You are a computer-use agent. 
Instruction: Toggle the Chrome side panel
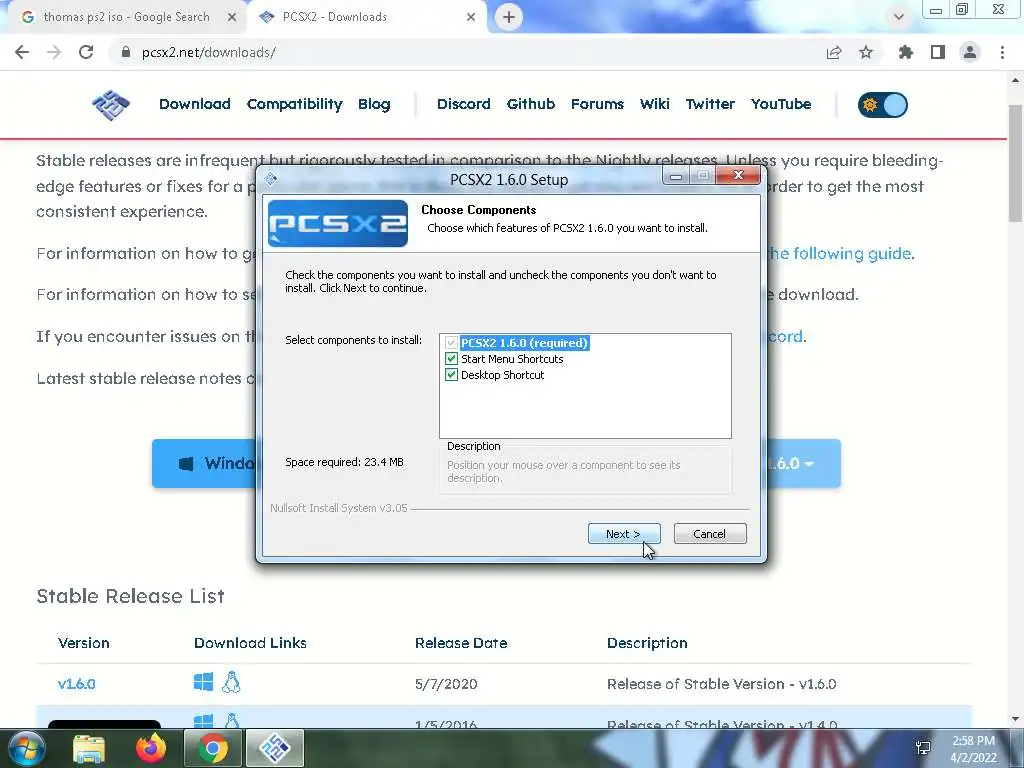[x=938, y=52]
